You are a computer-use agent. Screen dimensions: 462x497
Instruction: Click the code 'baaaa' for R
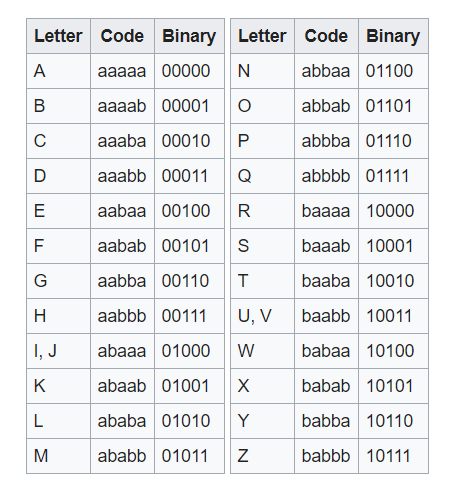click(326, 211)
